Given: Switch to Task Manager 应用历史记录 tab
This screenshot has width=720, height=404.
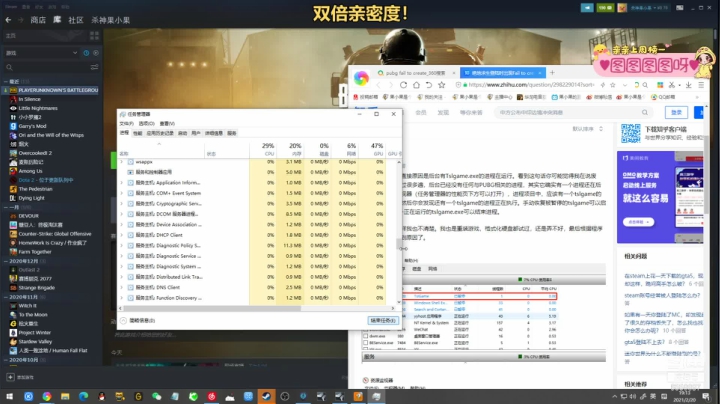Looking at the screenshot, I should 160,133.
